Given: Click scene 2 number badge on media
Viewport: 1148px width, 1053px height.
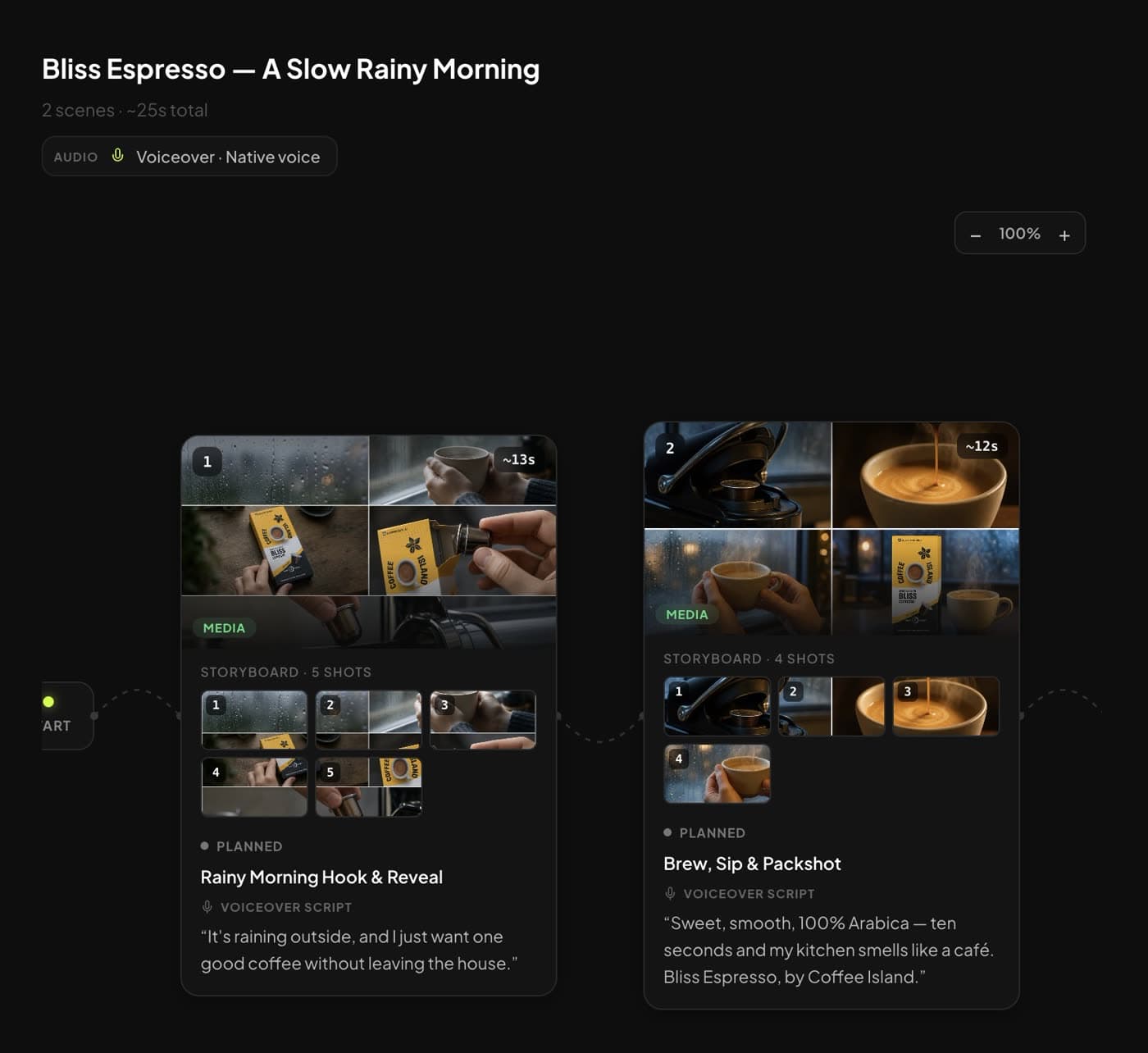Looking at the screenshot, I should [x=670, y=448].
